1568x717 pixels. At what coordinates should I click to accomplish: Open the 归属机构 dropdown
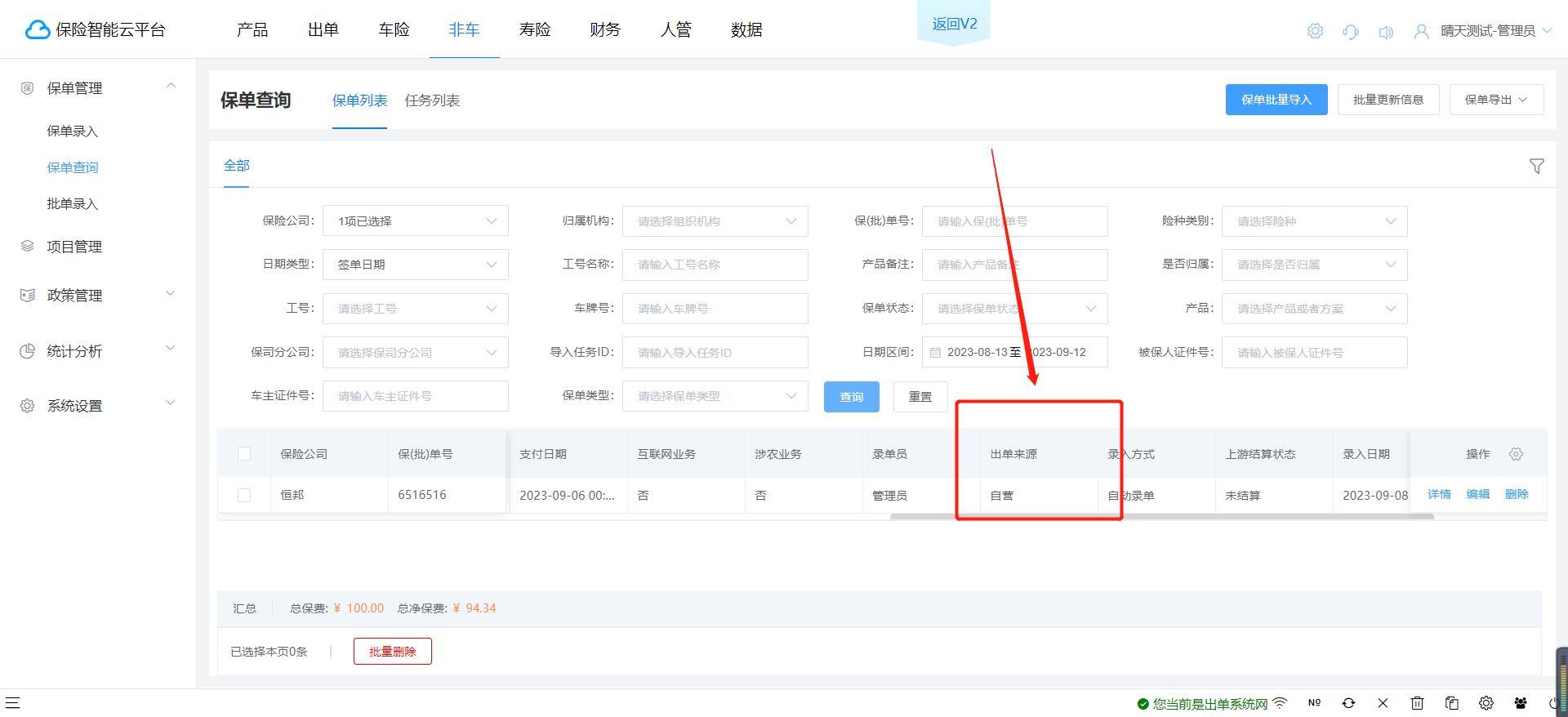click(x=715, y=221)
